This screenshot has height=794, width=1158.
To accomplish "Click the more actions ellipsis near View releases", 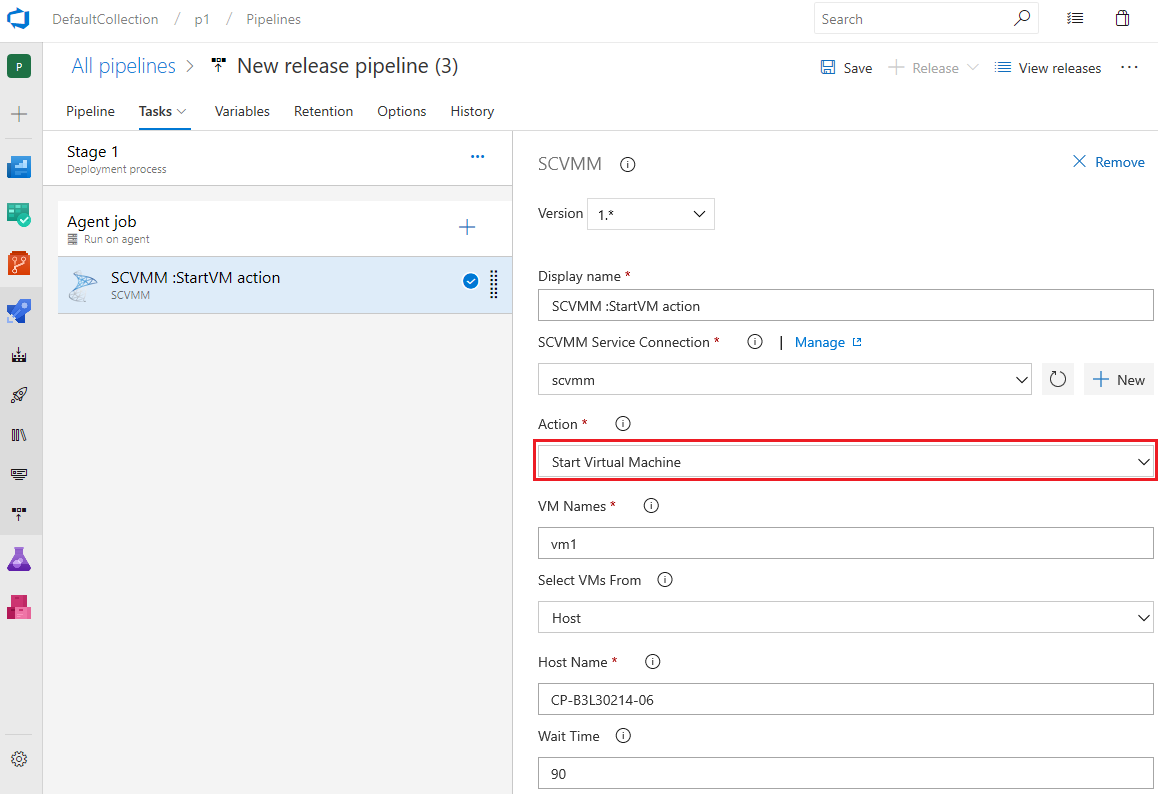I will pos(1129,67).
